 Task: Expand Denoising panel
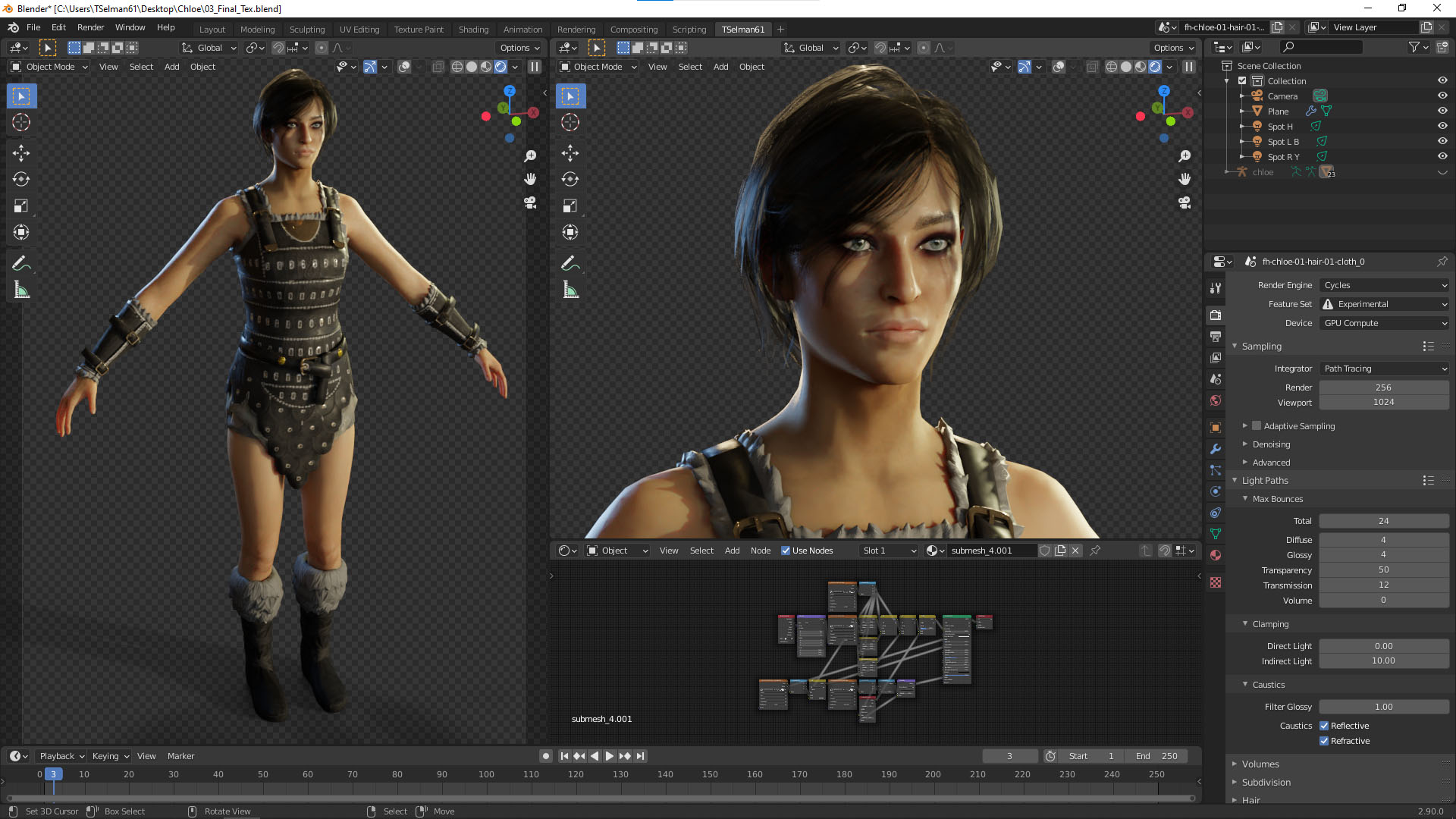[x=1272, y=444]
